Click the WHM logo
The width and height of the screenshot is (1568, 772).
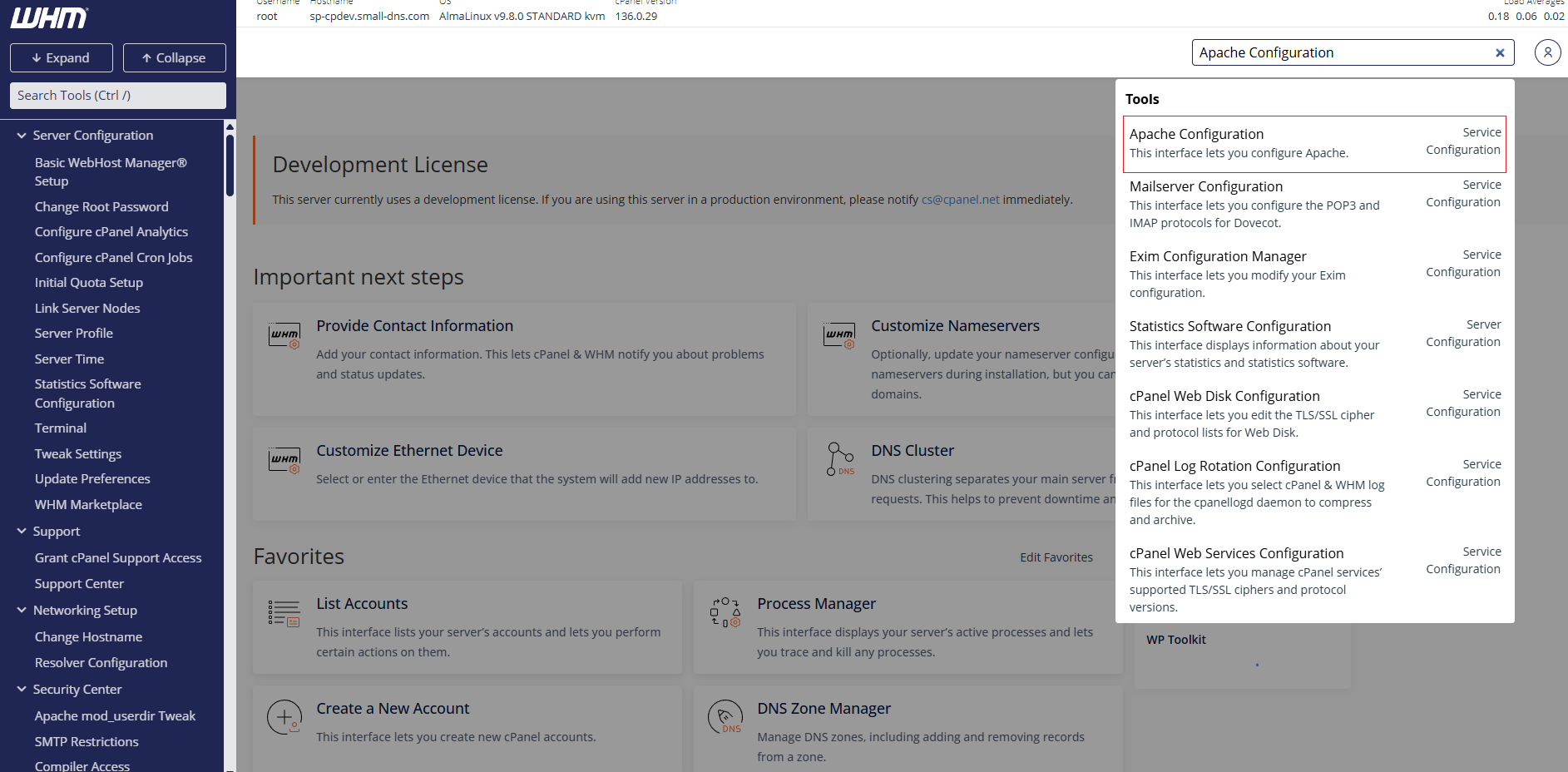click(49, 18)
